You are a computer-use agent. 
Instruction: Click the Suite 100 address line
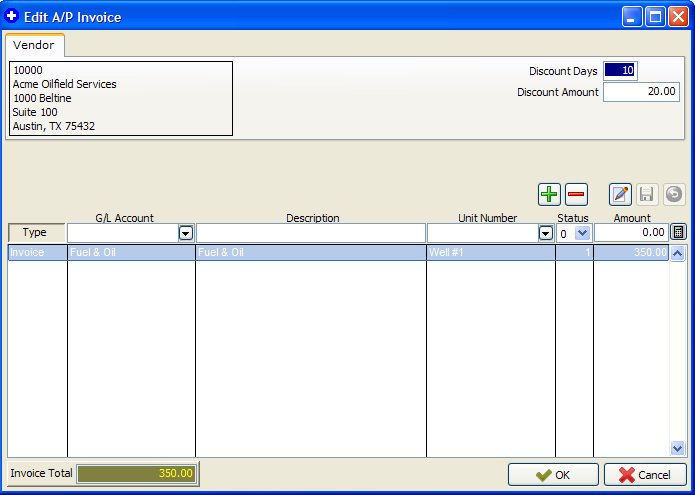pyautogui.click(x=35, y=112)
